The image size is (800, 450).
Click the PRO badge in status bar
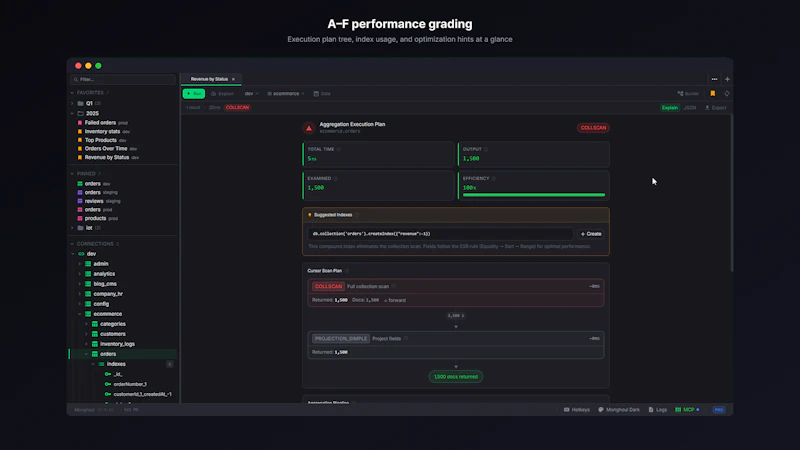point(719,410)
